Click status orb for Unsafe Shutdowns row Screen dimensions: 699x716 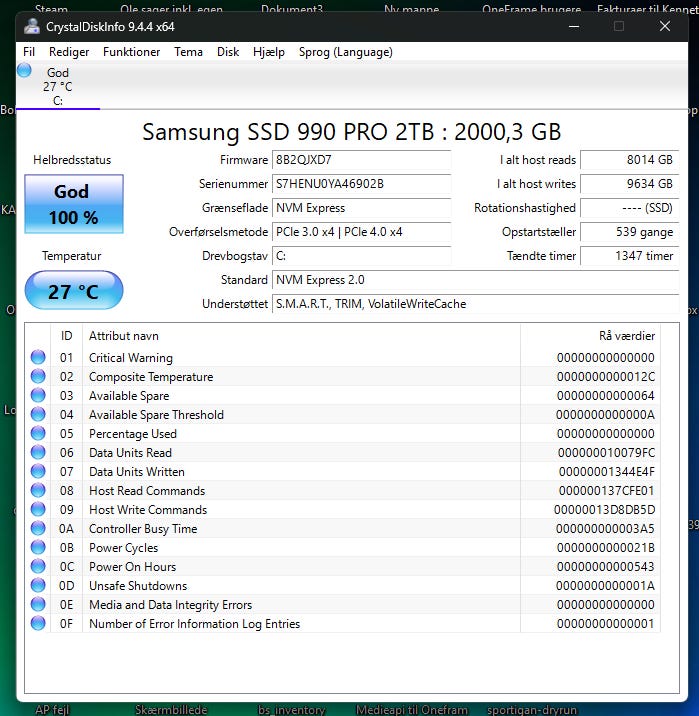pos(38,585)
